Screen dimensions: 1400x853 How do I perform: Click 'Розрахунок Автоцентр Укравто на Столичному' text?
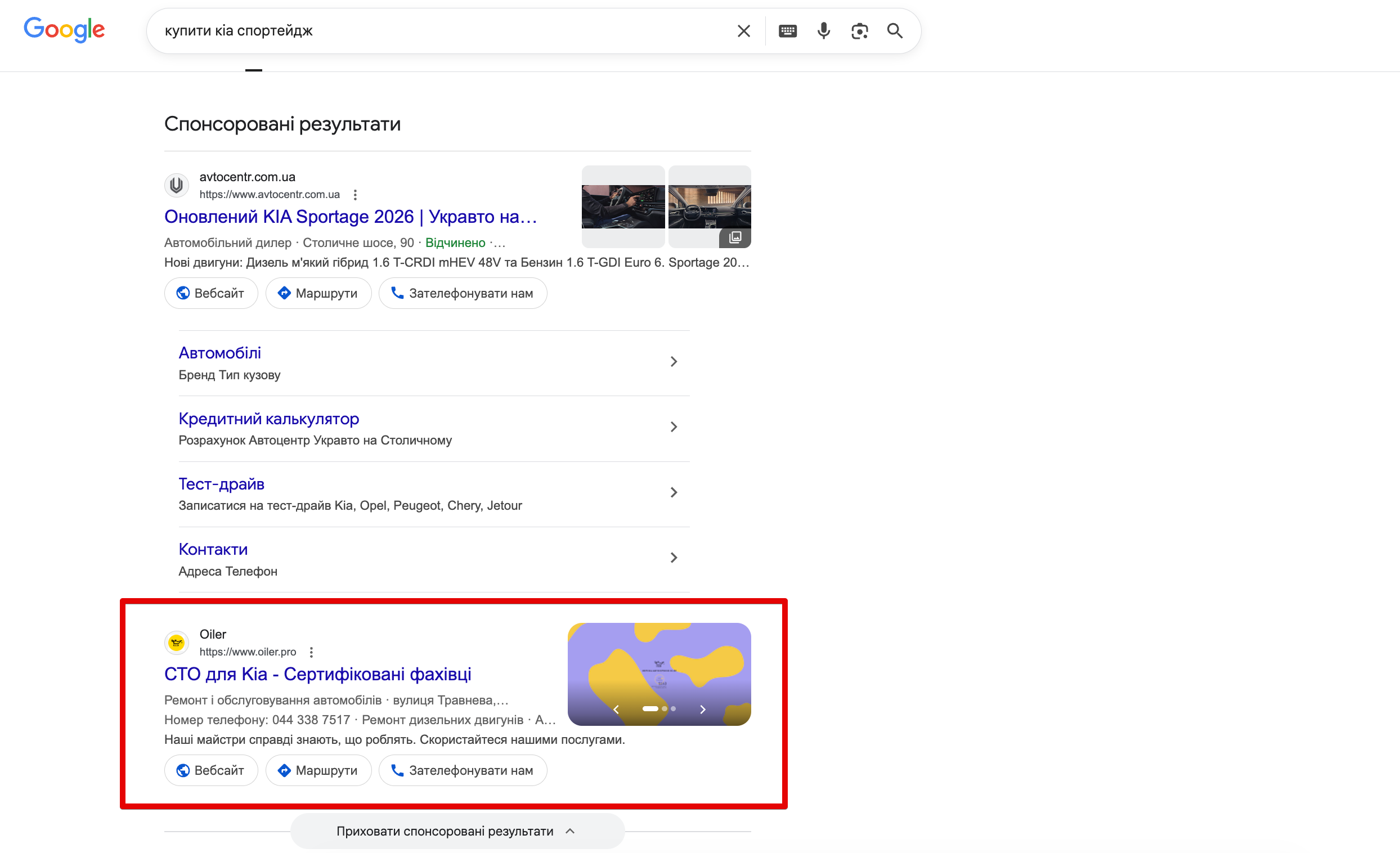[x=315, y=441]
